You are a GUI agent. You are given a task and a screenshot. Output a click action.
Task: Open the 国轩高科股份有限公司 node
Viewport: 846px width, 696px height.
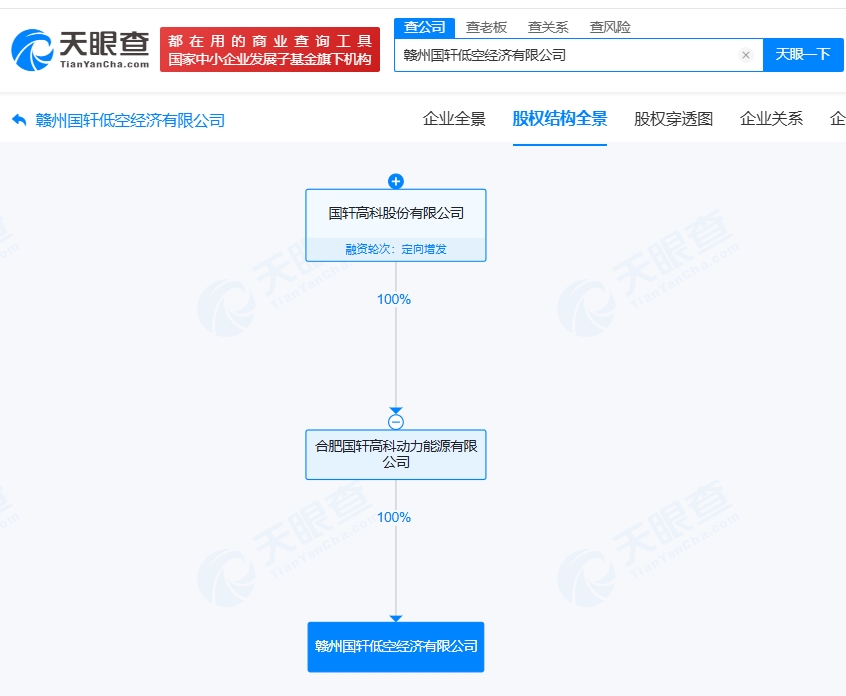pyautogui.click(x=396, y=213)
